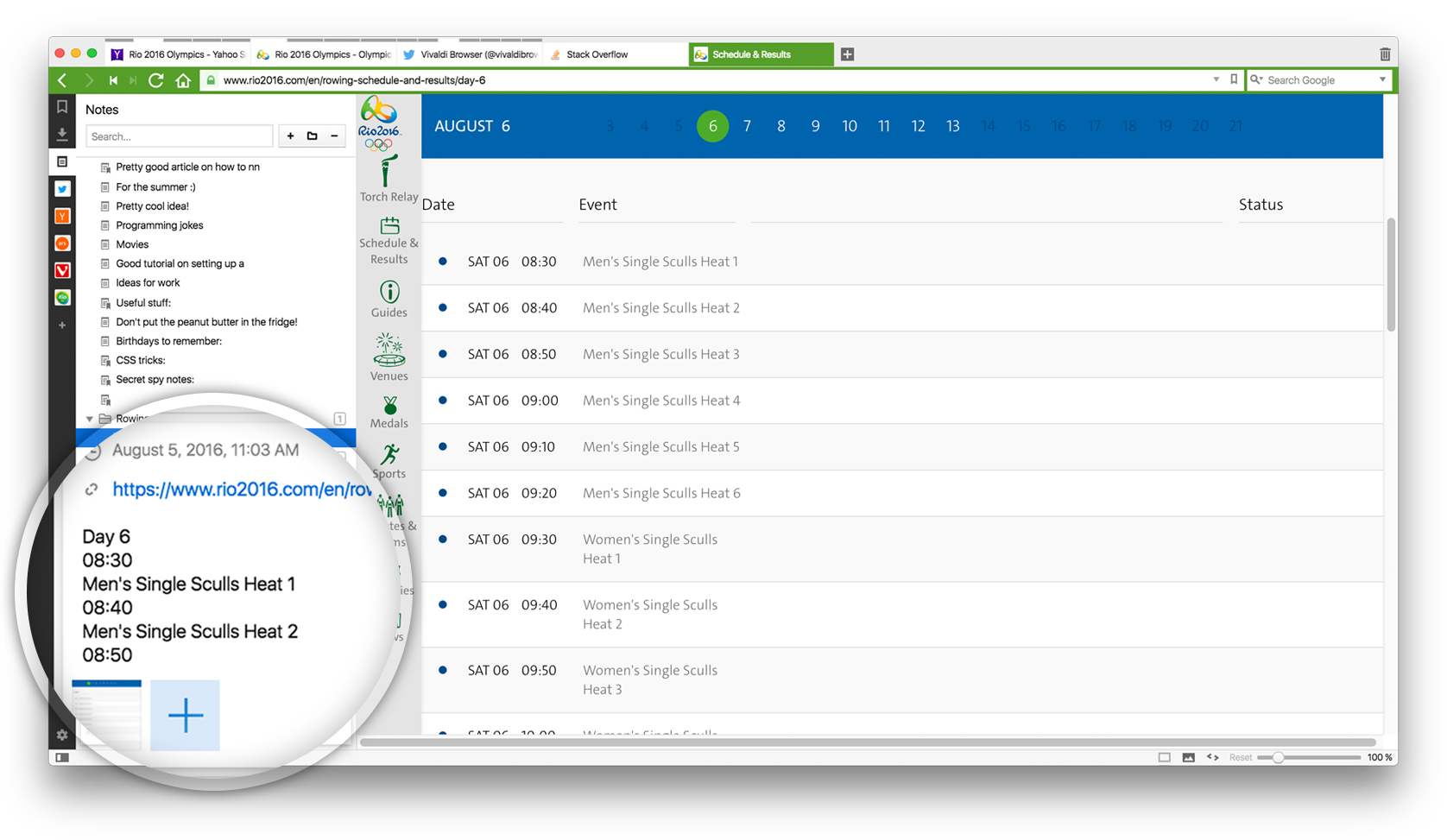This screenshot has width=1447, height=840.
Task: Click the fast forward navigation button
Action: (x=133, y=80)
